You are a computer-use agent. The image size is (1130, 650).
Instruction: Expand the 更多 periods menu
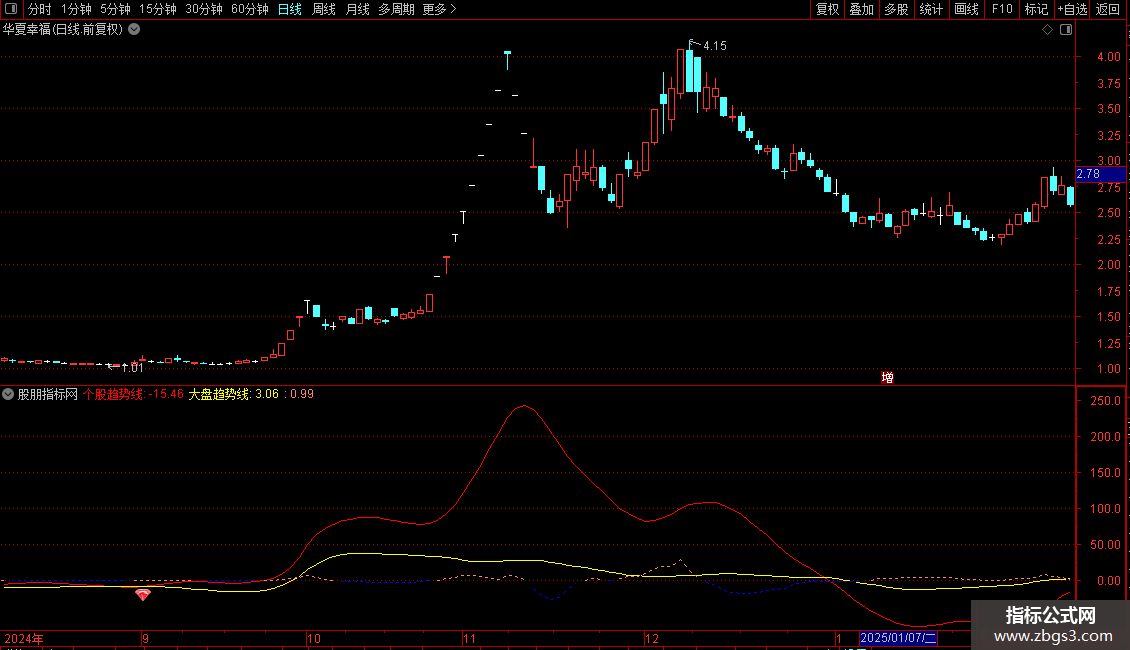[440, 9]
